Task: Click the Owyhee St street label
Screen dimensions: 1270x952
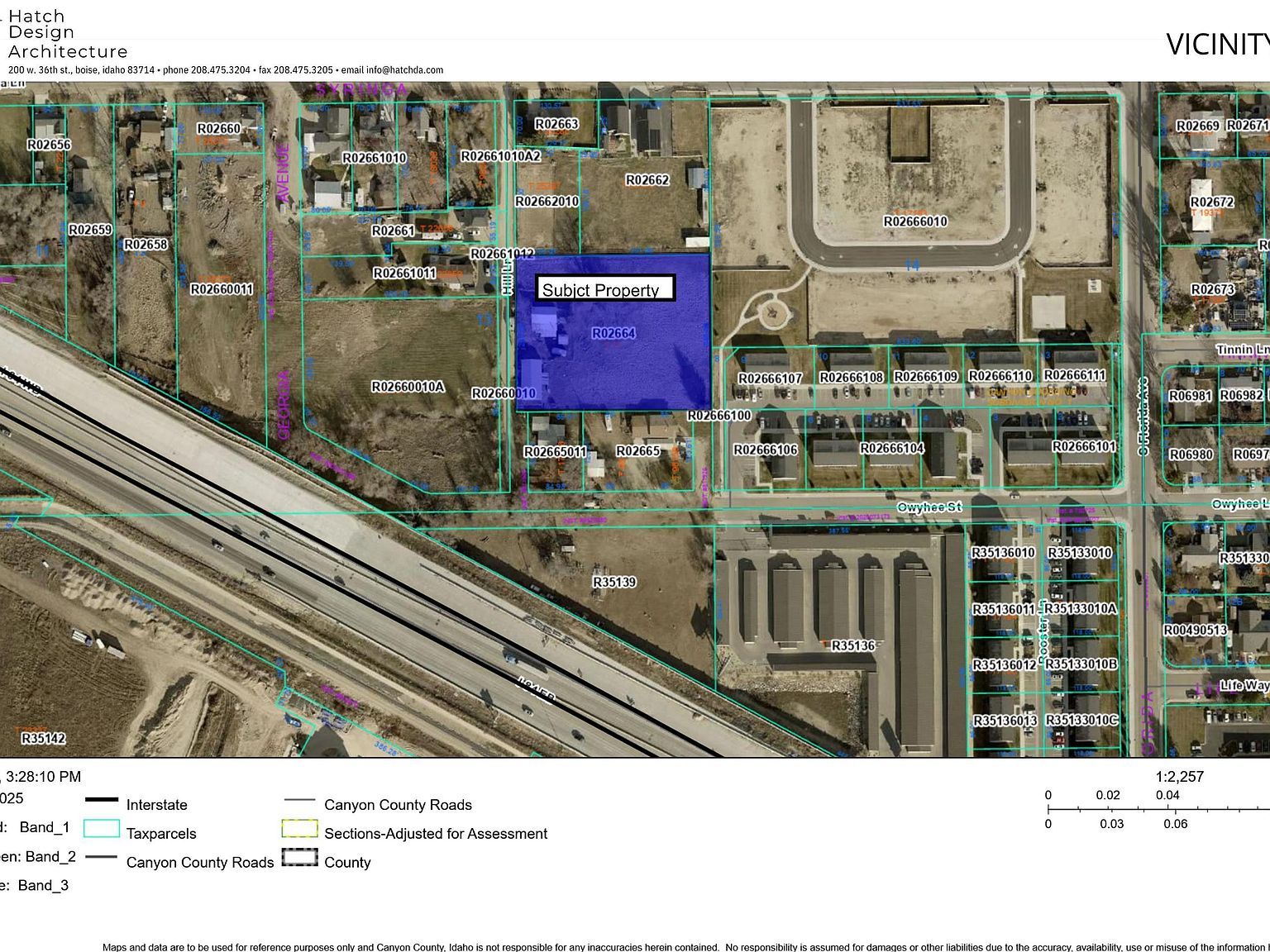Action: click(931, 508)
